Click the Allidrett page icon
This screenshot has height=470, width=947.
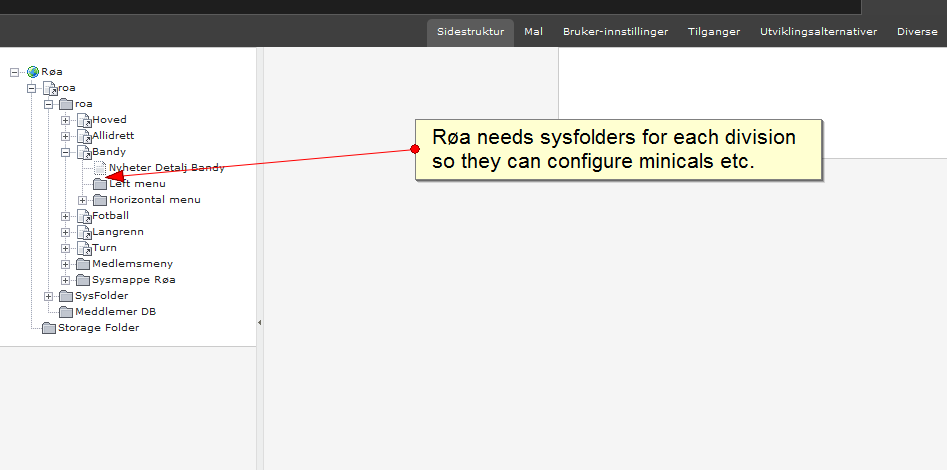click(84, 136)
